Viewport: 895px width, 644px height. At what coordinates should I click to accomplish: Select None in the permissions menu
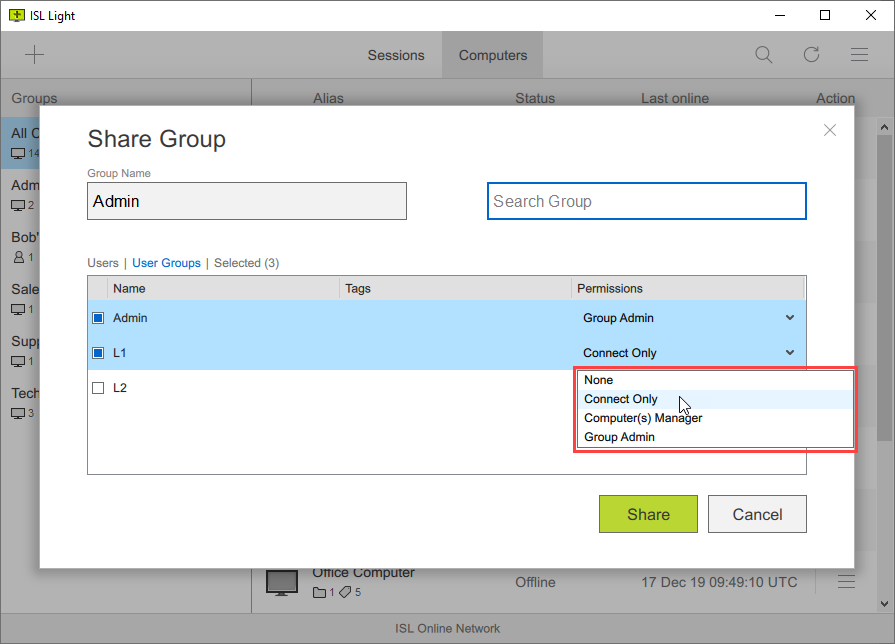point(598,380)
